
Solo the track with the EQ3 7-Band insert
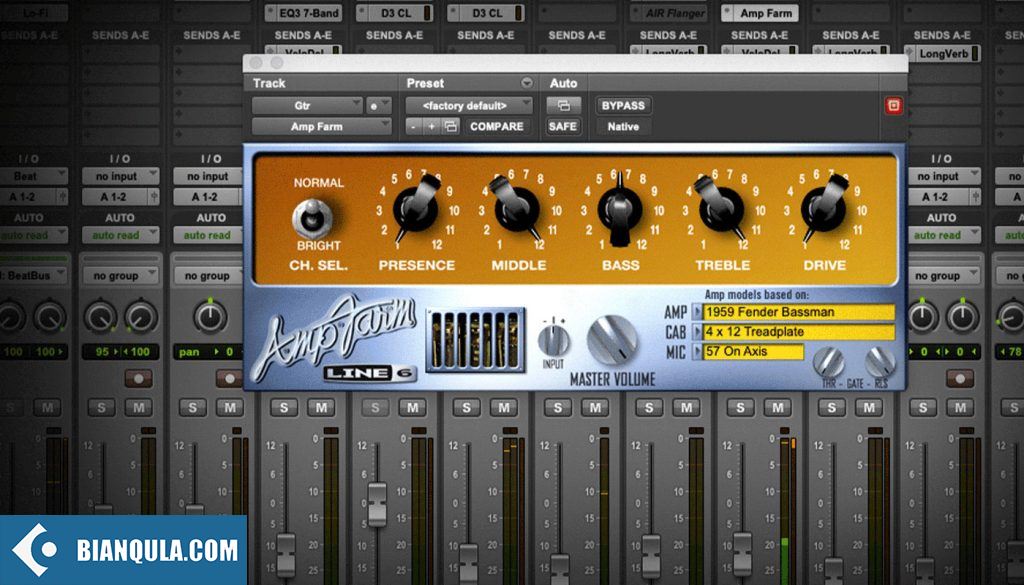pos(283,408)
